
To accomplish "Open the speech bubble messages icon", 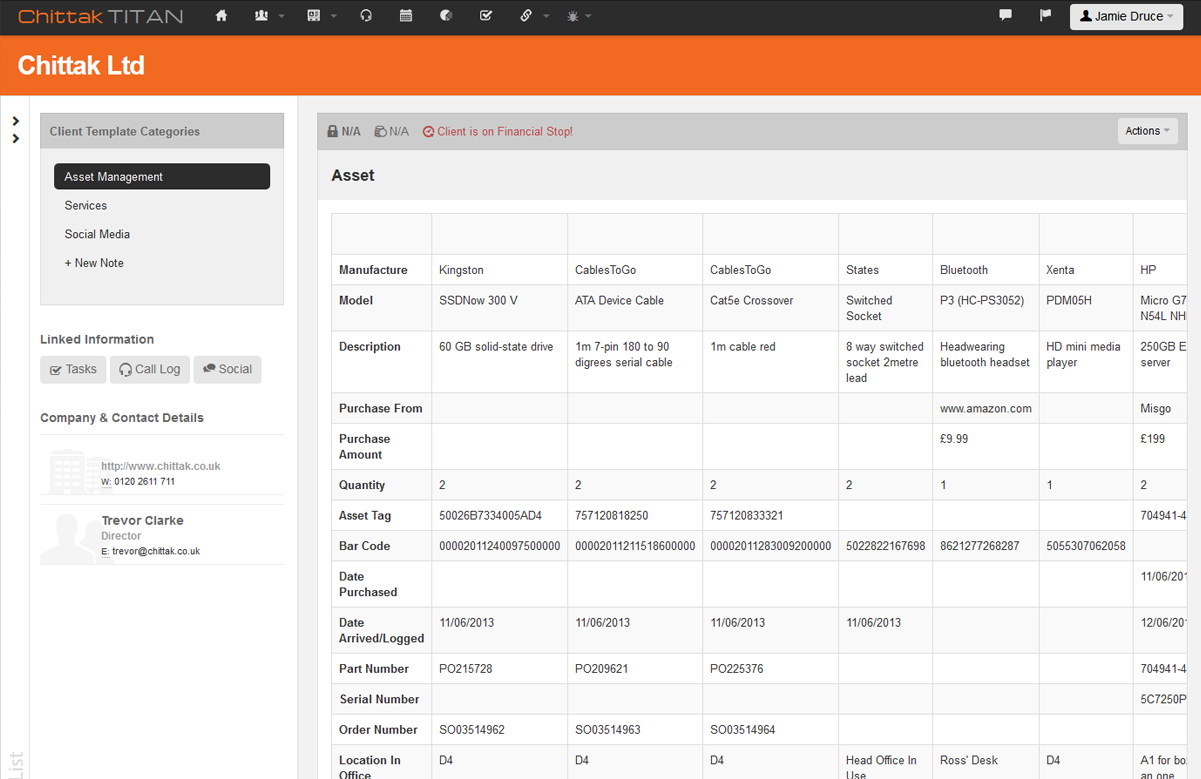I will click(1006, 15).
